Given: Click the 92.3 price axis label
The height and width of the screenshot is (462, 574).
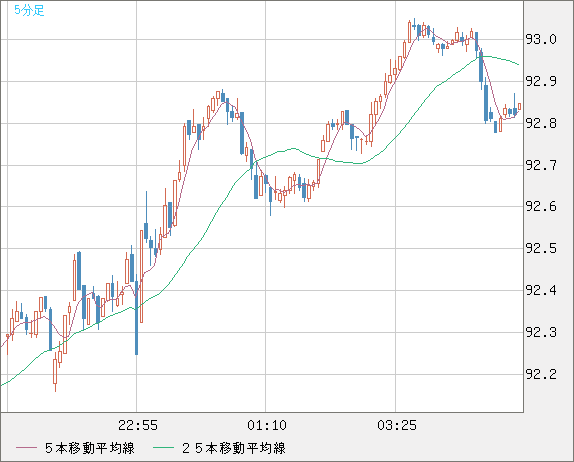Looking at the screenshot, I should [x=541, y=332].
